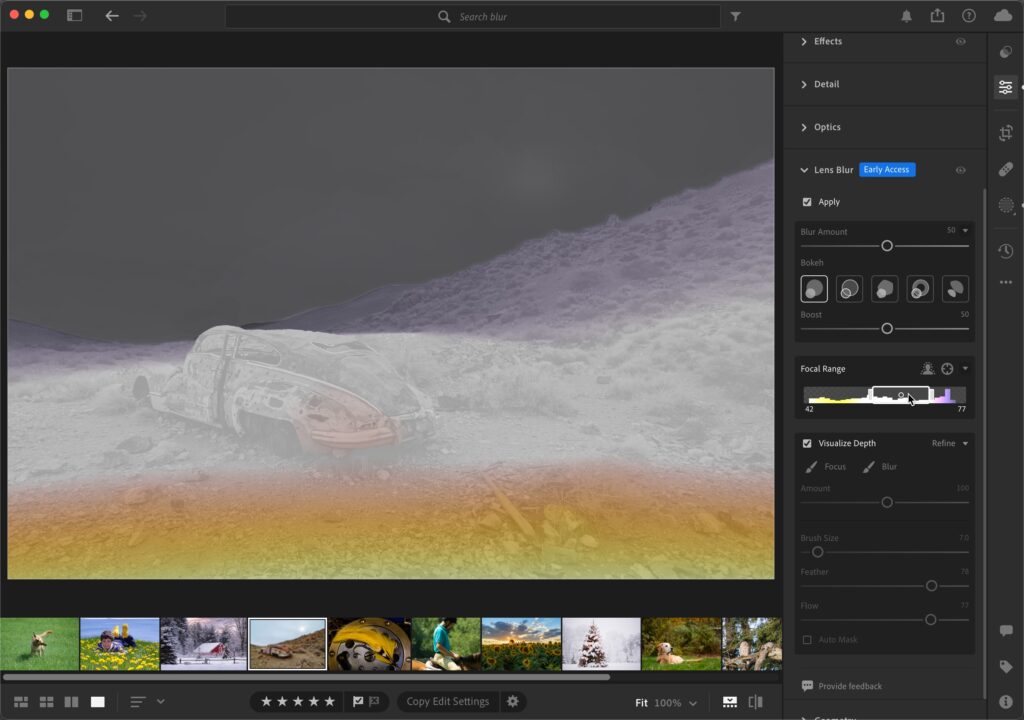
Task: Click Copy Edit Settings button
Action: pyautogui.click(x=448, y=701)
